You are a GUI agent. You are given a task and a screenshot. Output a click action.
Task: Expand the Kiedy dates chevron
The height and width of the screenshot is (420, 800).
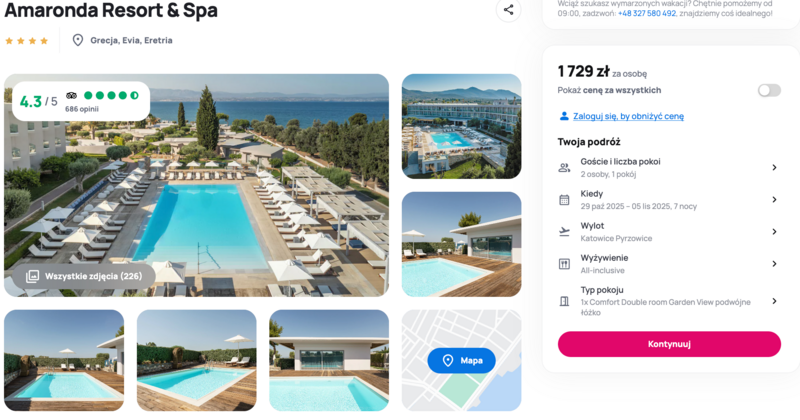(774, 200)
